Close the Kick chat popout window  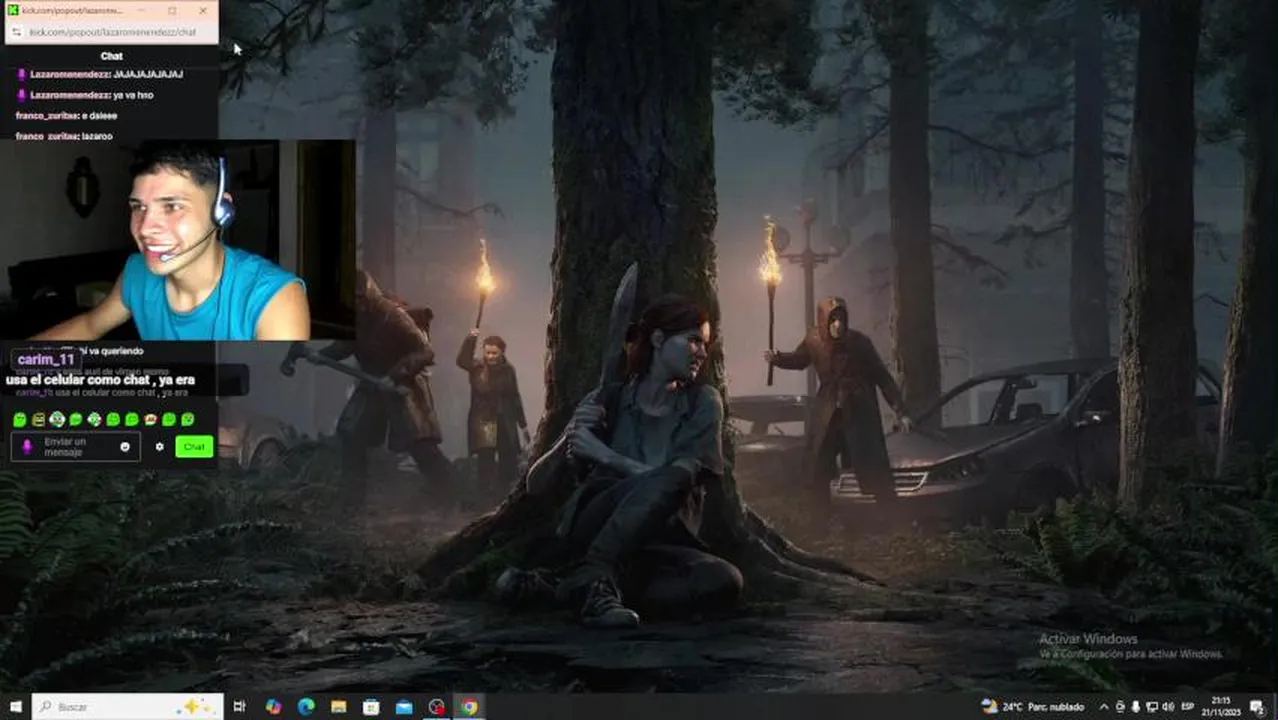(x=203, y=10)
